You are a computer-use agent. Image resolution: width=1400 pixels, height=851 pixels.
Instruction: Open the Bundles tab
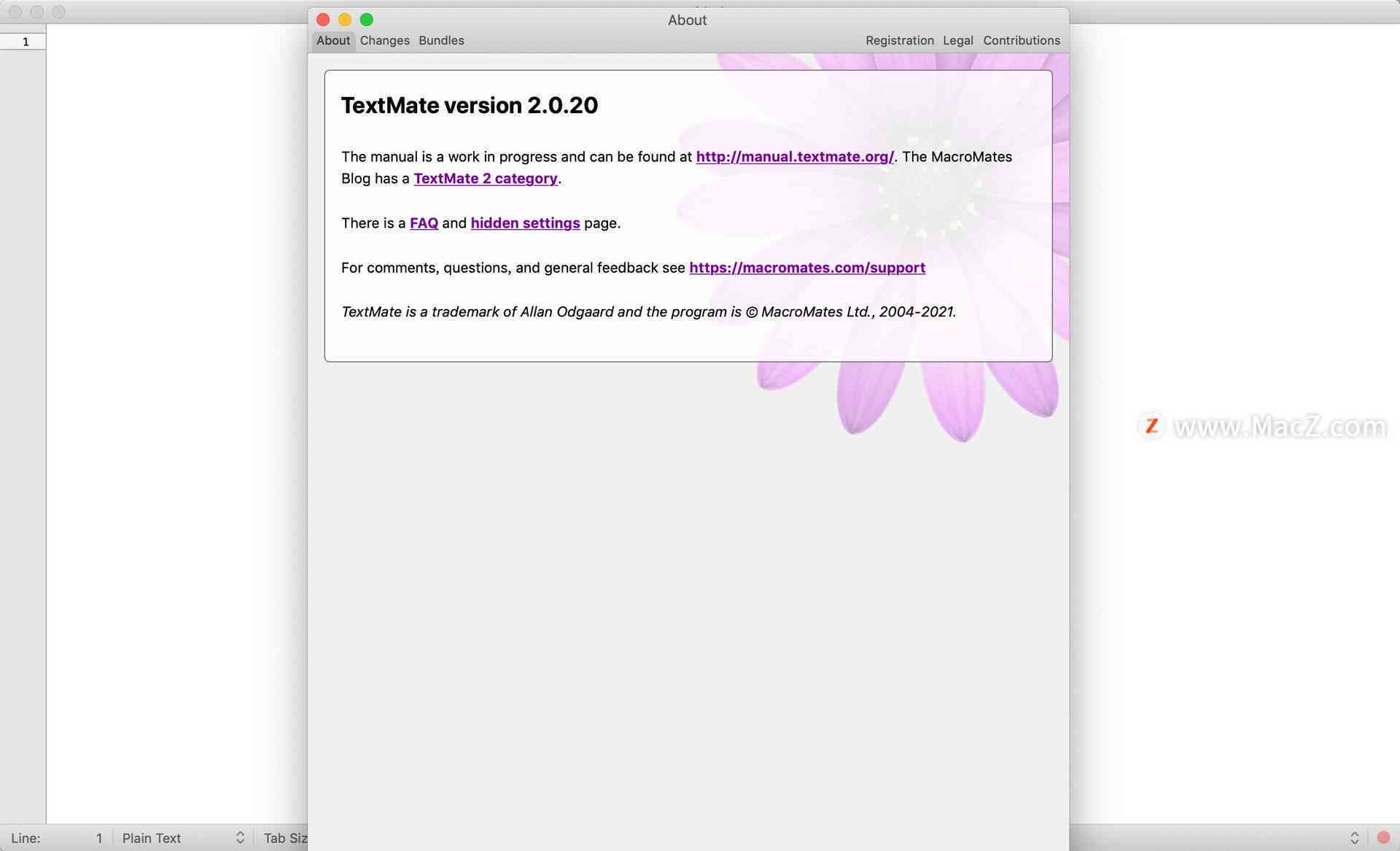tap(441, 41)
